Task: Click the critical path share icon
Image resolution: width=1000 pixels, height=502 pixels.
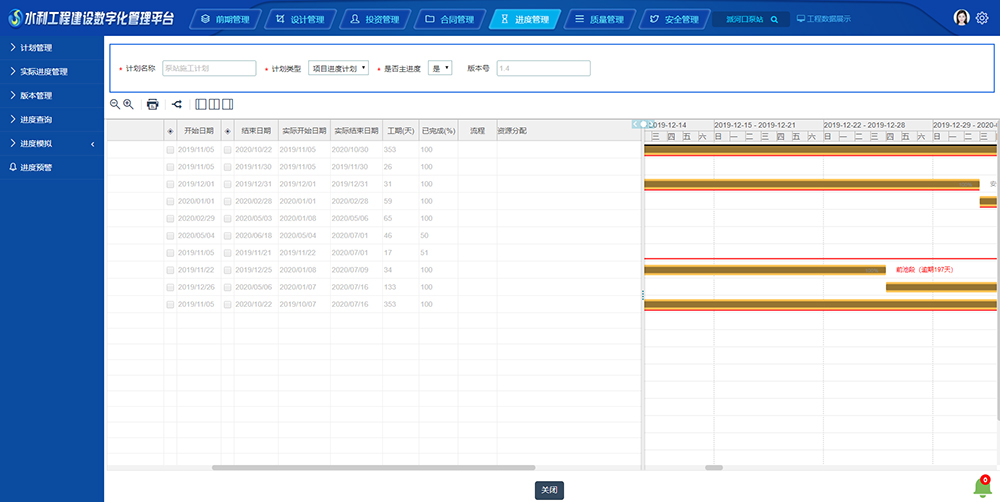Action: click(x=177, y=104)
